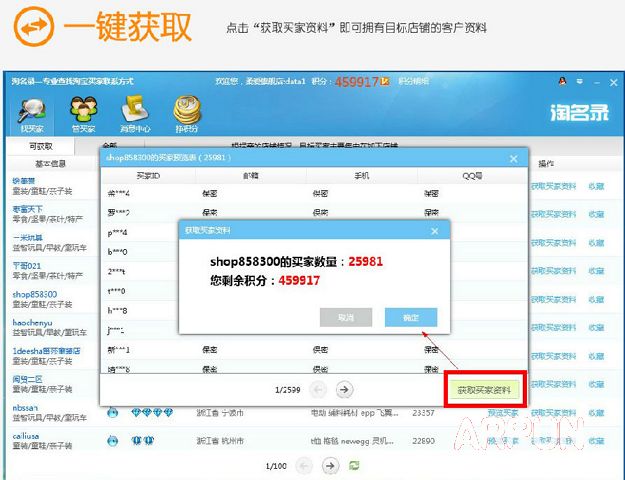
Task: Open shop link 闽货二区
Action: point(27,379)
